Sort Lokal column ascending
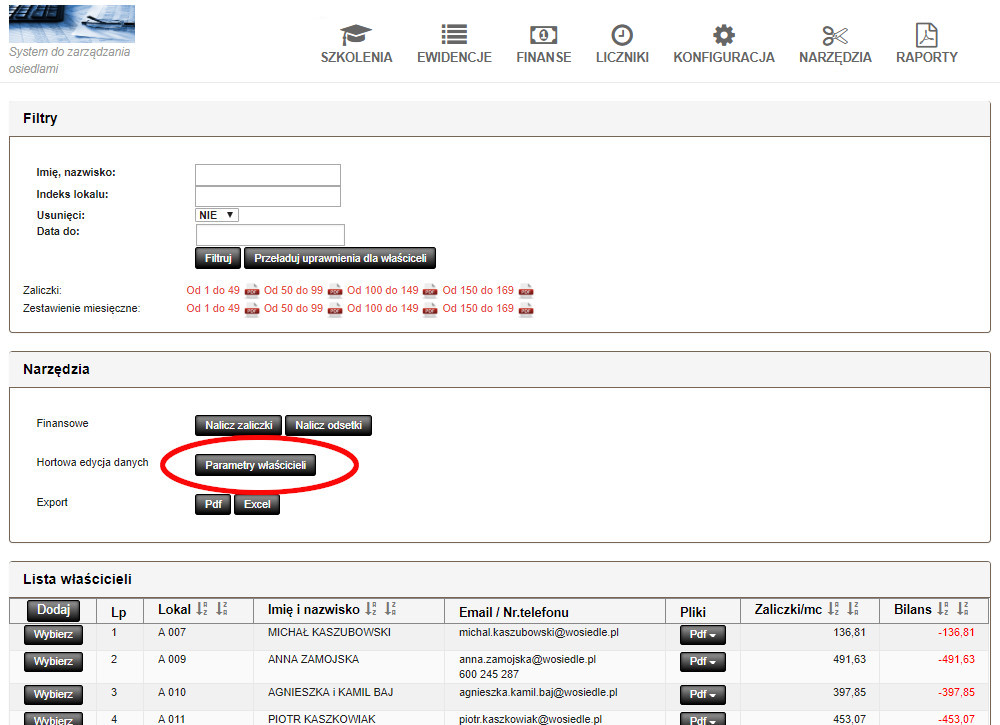This screenshot has width=1000, height=725. point(202,608)
